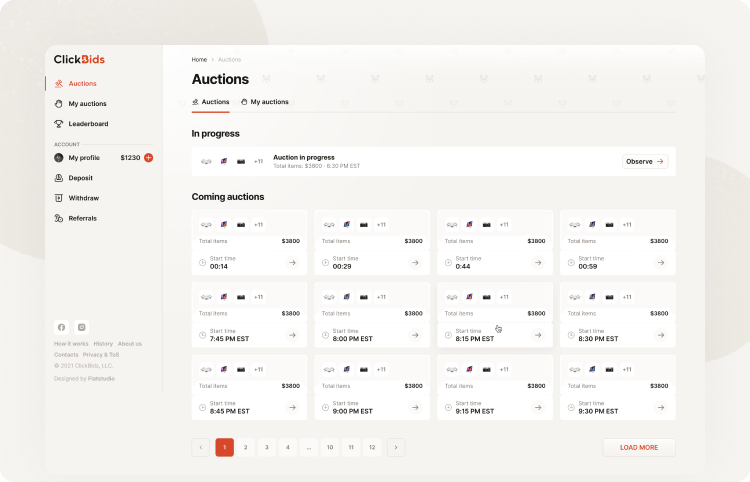Image resolution: width=750 pixels, height=482 pixels.
Task: Click the arrow on the 8:00 PM EST card
Action: click(415, 335)
